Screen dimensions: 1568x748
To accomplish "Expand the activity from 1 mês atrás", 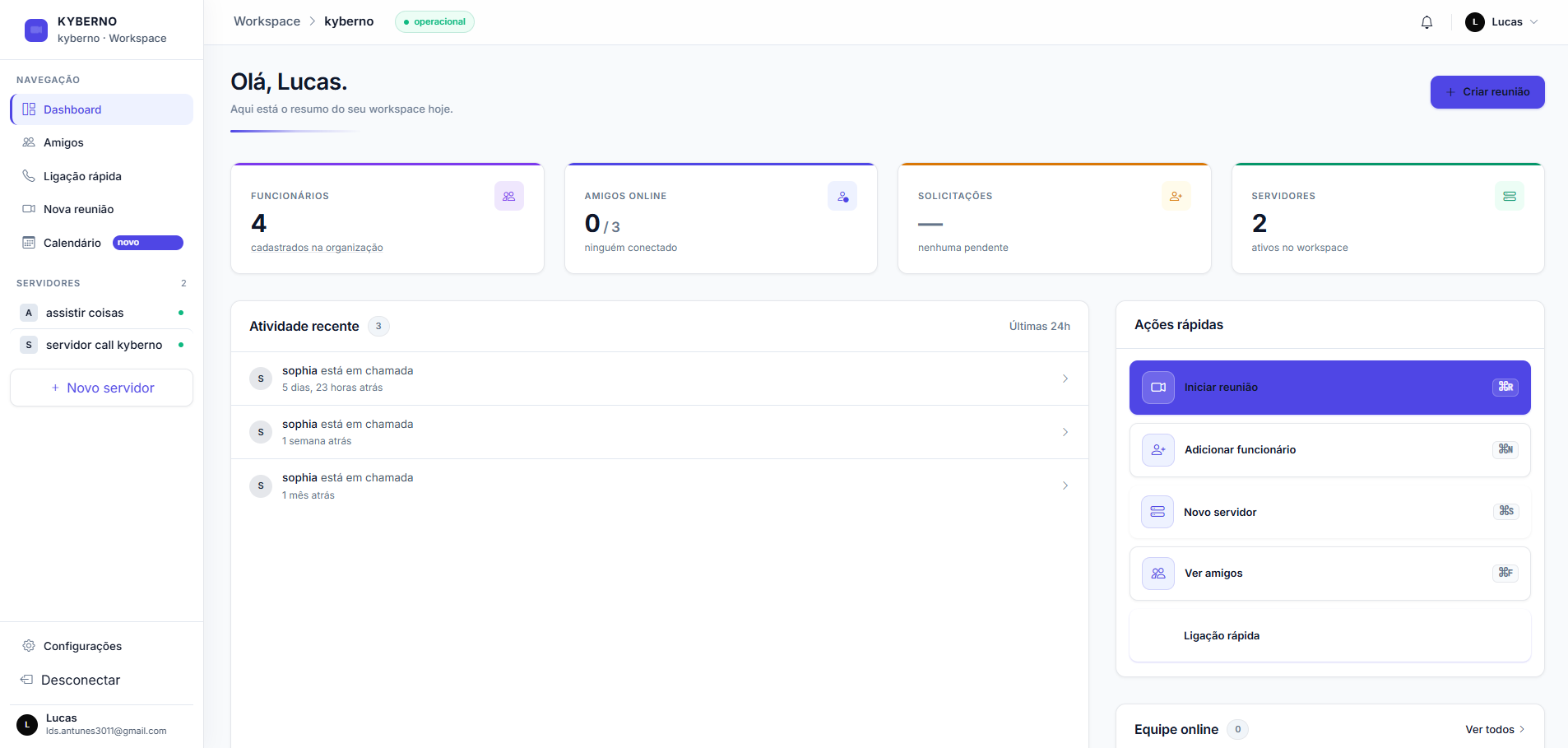I will coord(1065,486).
